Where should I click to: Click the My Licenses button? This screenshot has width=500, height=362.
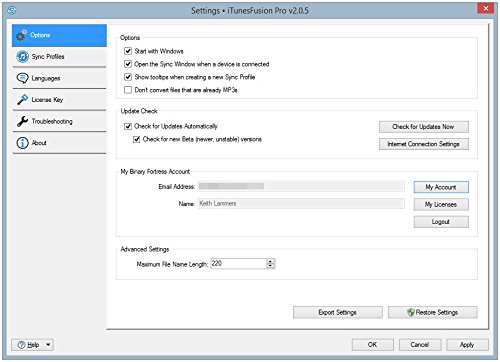(441, 204)
